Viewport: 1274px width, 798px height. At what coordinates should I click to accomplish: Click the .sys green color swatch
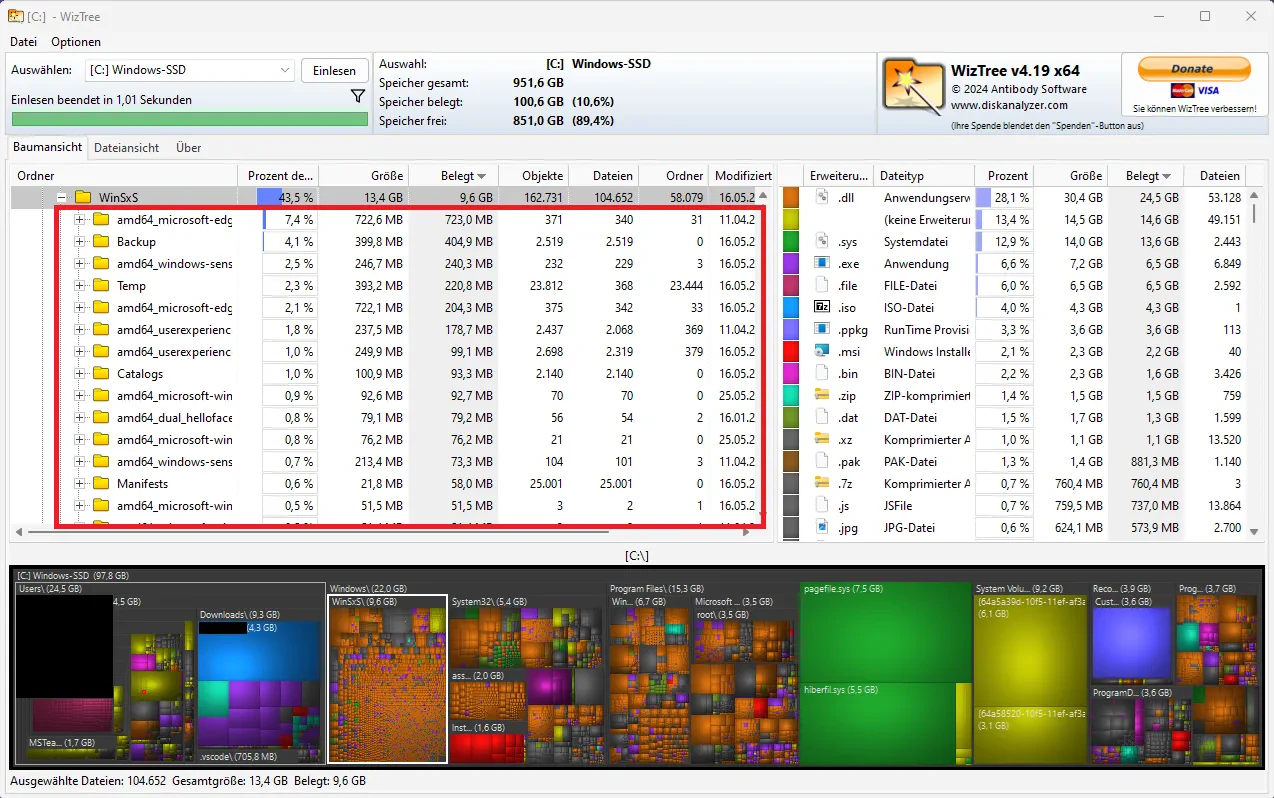coord(791,241)
